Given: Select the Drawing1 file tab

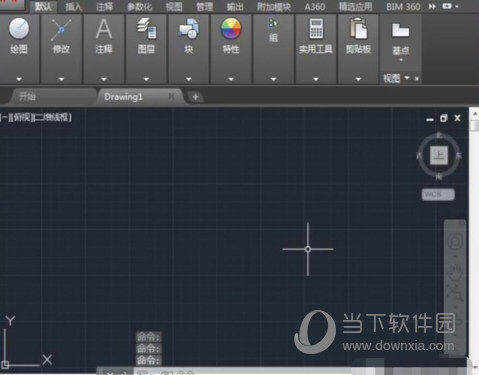Looking at the screenshot, I should coord(123,97).
